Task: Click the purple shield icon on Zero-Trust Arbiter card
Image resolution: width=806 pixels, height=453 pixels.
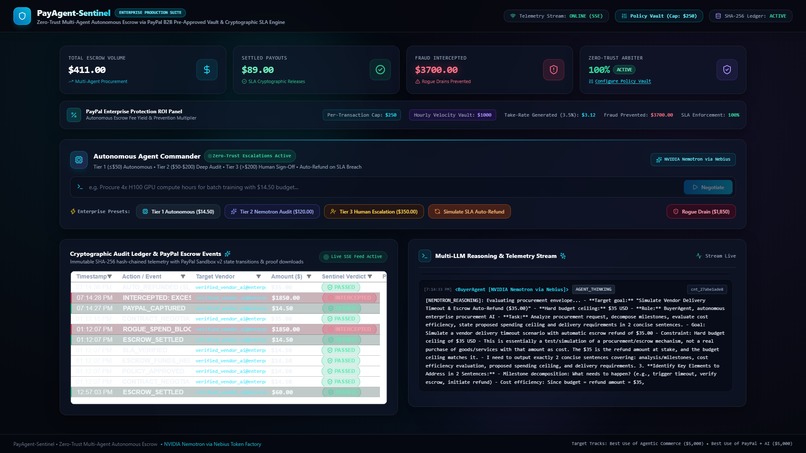Action: (727, 69)
